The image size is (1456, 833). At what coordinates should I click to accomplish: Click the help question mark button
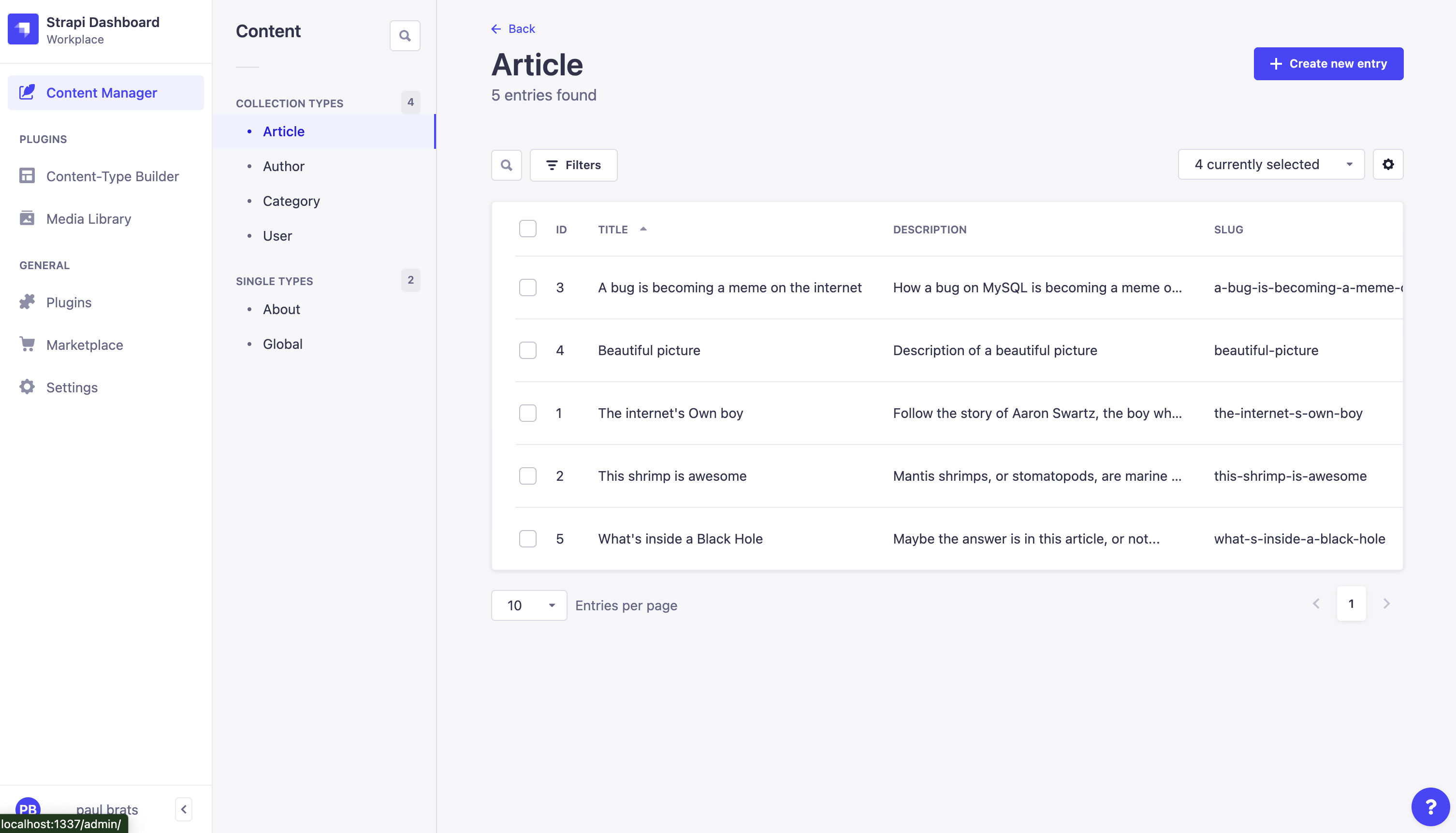tap(1430, 807)
